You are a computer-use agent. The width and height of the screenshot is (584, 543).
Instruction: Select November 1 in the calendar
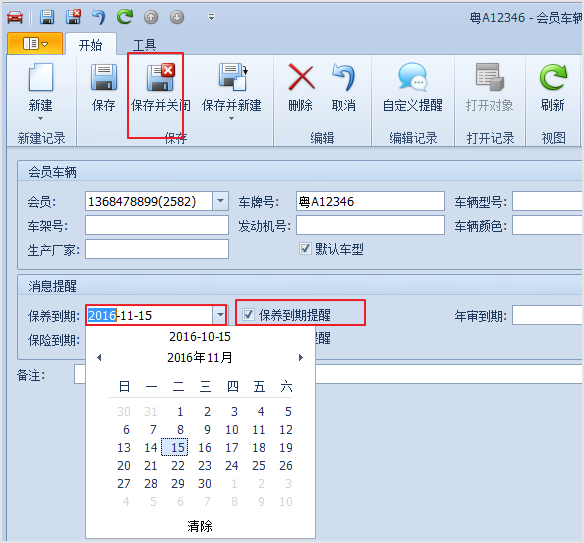(180, 412)
